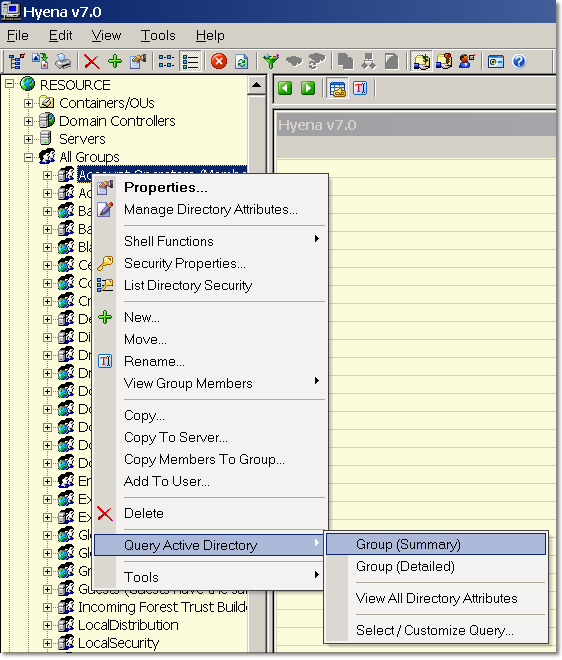Open properties via hammer toolbar icon
562x660 pixels.
138,61
